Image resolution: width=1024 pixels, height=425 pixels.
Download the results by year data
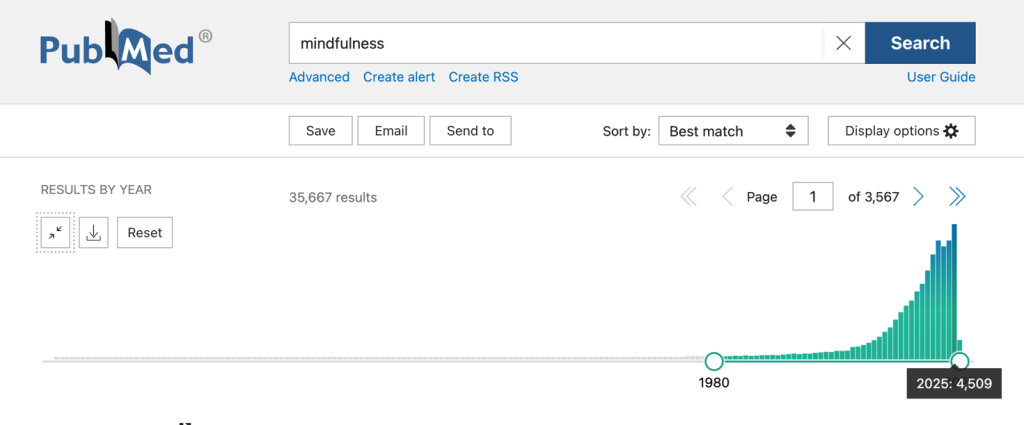93,232
